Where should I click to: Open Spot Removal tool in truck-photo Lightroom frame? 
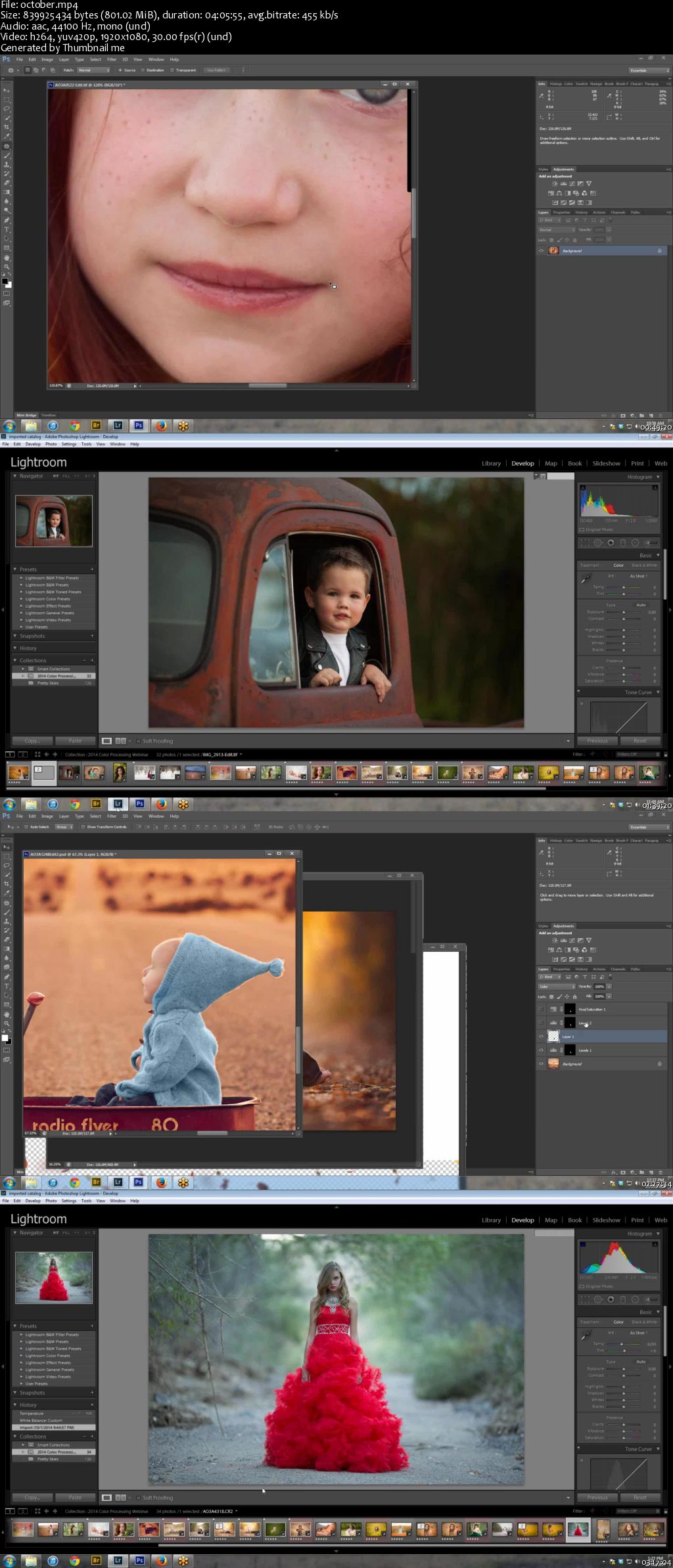point(598,543)
